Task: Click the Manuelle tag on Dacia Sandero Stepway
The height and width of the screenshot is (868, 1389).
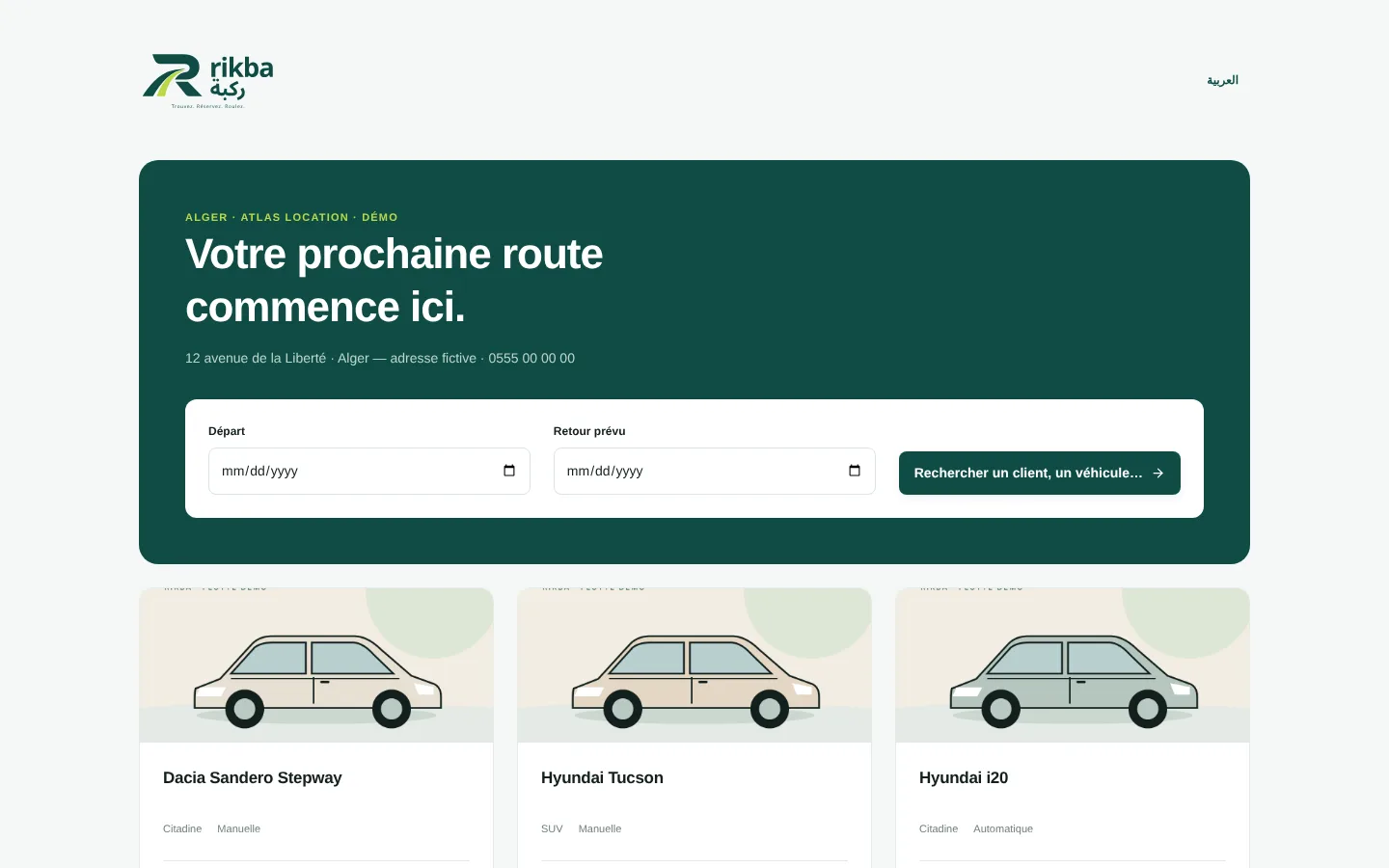Action: pyautogui.click(x=238, y=828)
